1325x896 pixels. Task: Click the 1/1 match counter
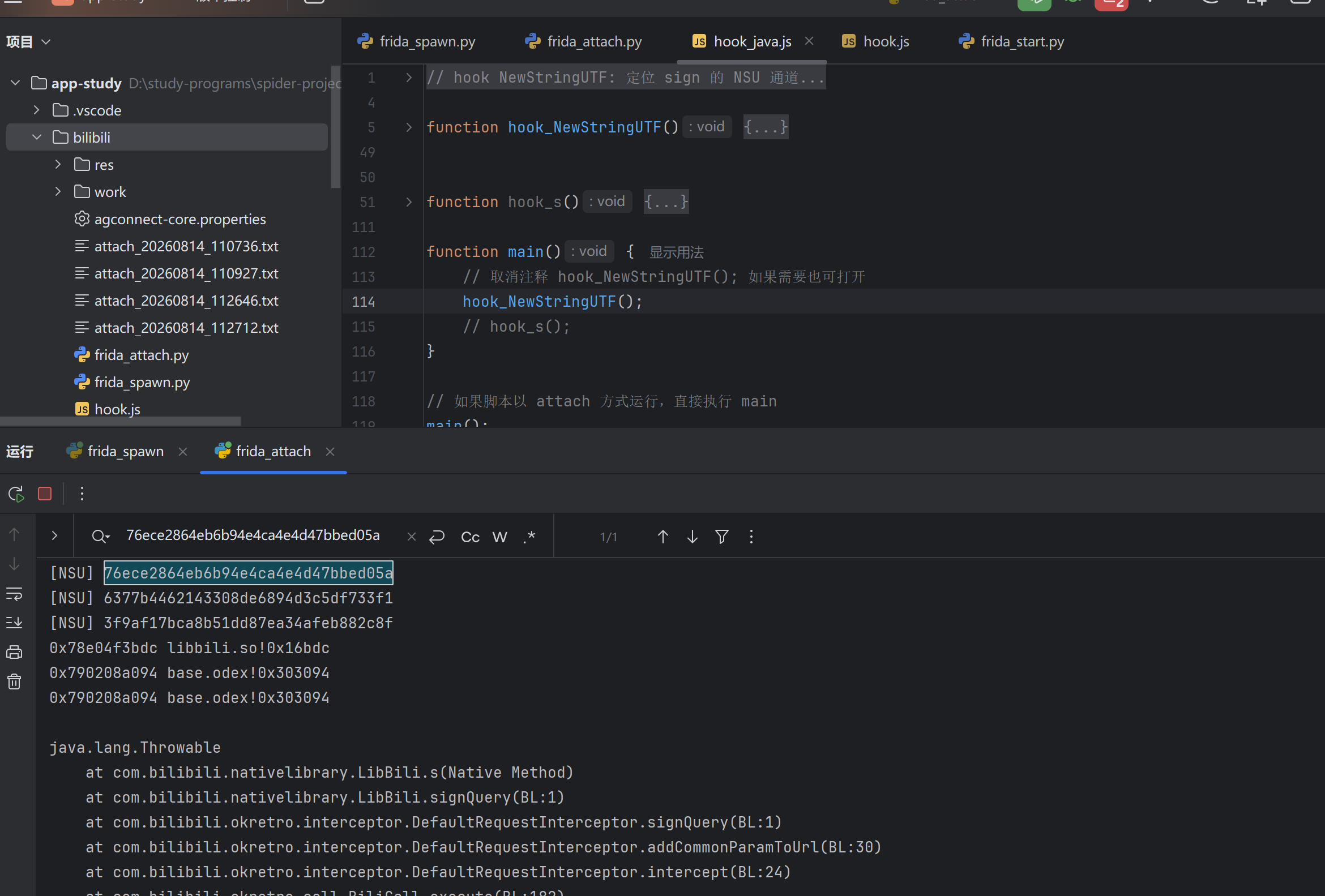point(608,537)
